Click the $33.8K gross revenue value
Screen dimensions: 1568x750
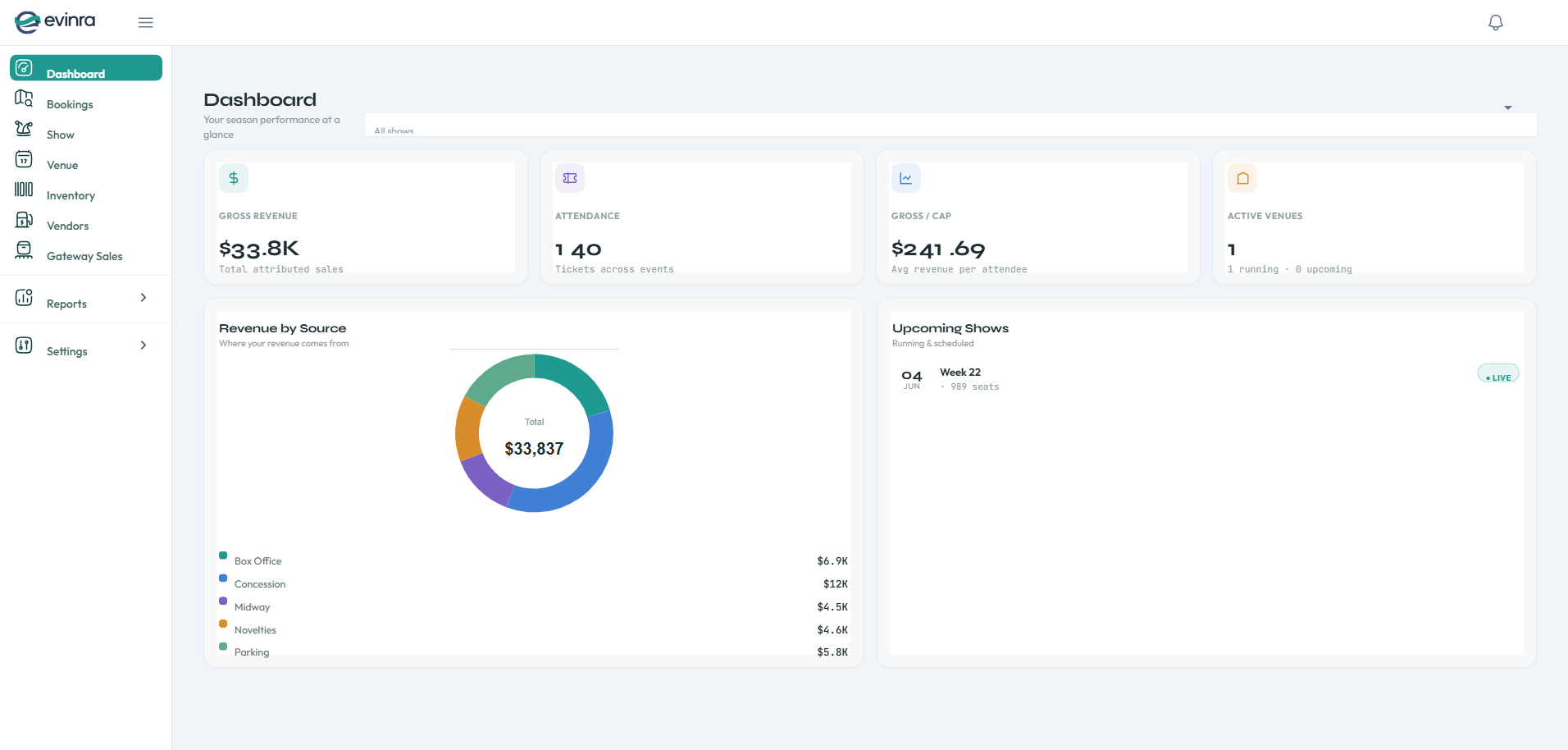coord(259,249)
